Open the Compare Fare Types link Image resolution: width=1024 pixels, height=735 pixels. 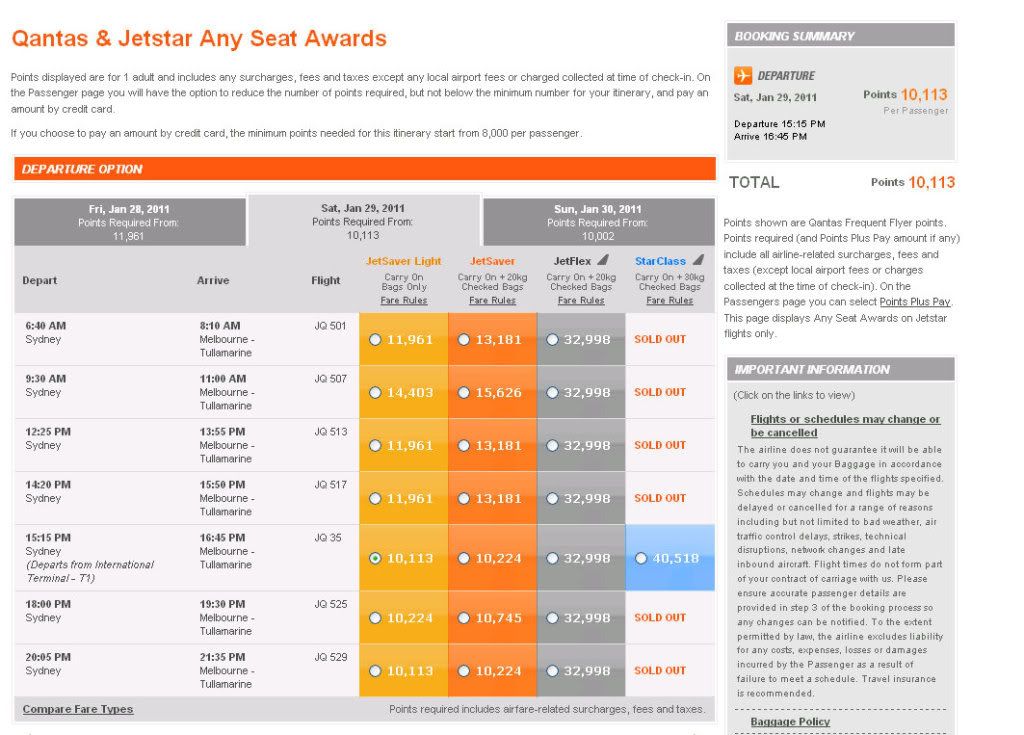(78, 710)
